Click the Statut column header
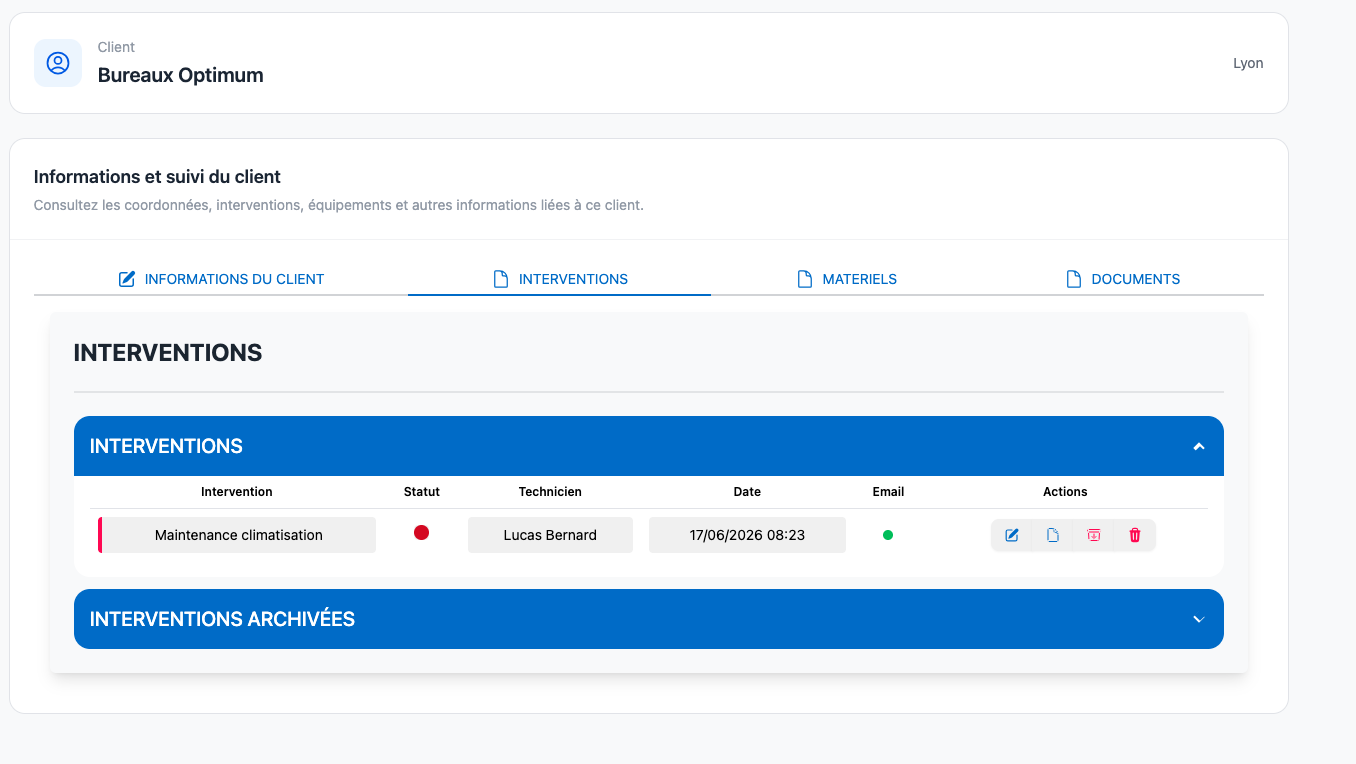The image size is (1356, 764). click(422, 492)
